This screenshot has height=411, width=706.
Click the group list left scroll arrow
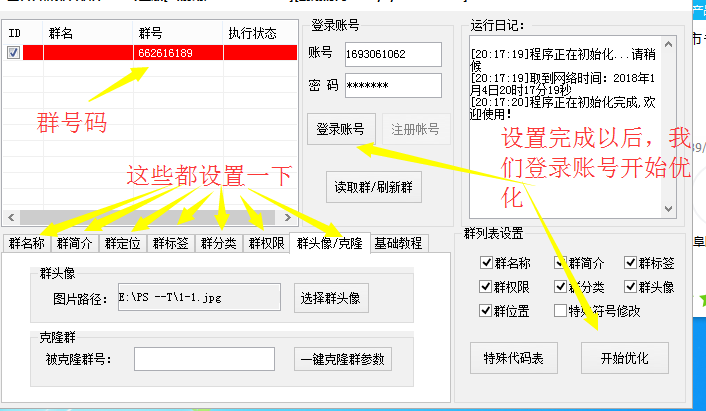(x=11, y=217)
